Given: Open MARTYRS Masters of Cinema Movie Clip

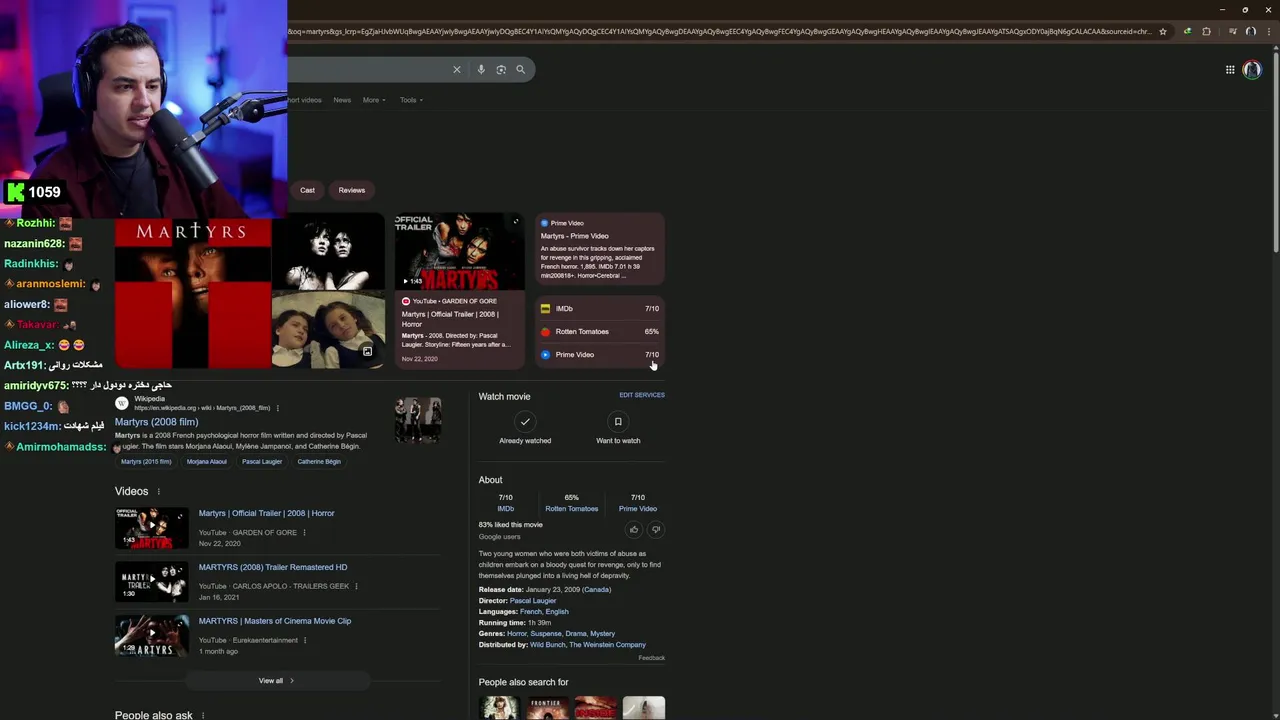Looking at the screenshot, I should (x=275, y=621).
